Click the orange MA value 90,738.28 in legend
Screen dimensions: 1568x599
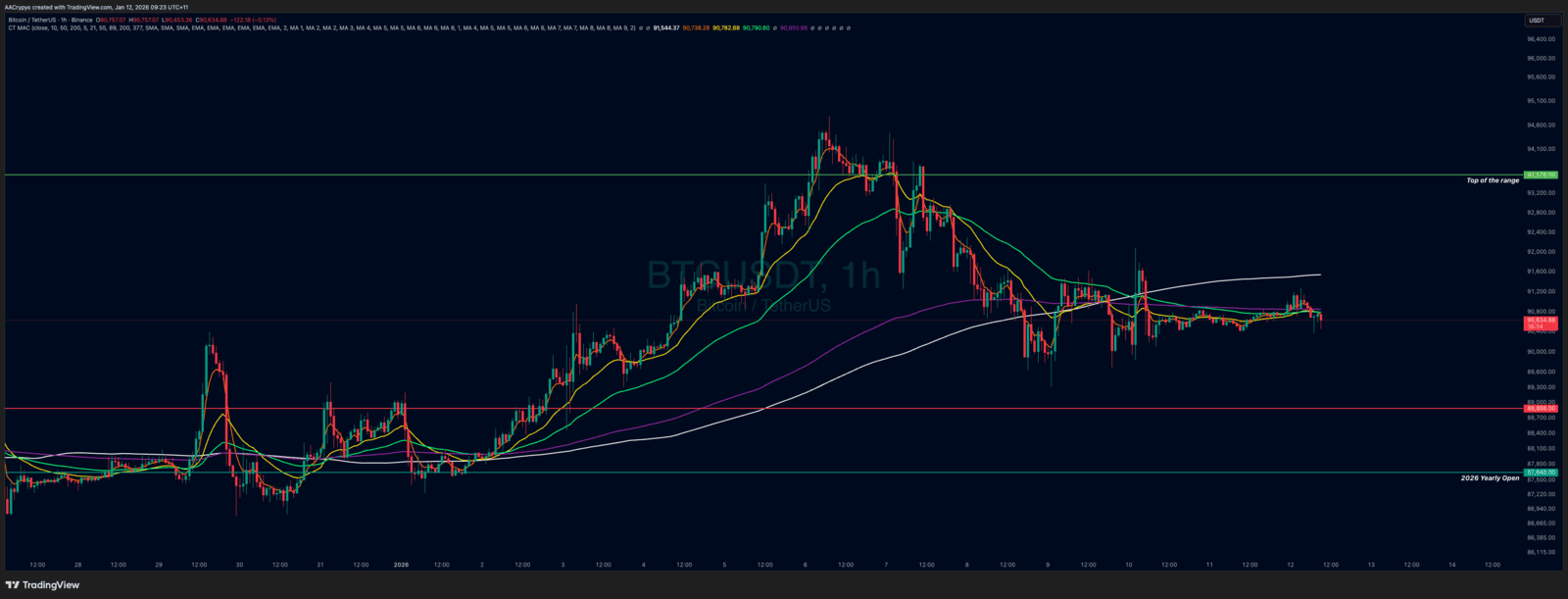tap(696, 28)
